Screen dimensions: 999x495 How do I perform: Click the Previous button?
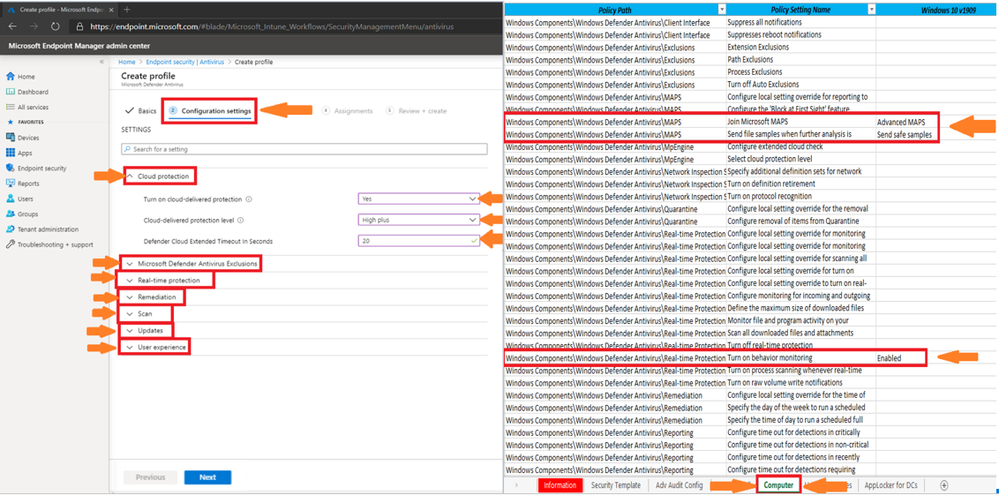(150, 477)
